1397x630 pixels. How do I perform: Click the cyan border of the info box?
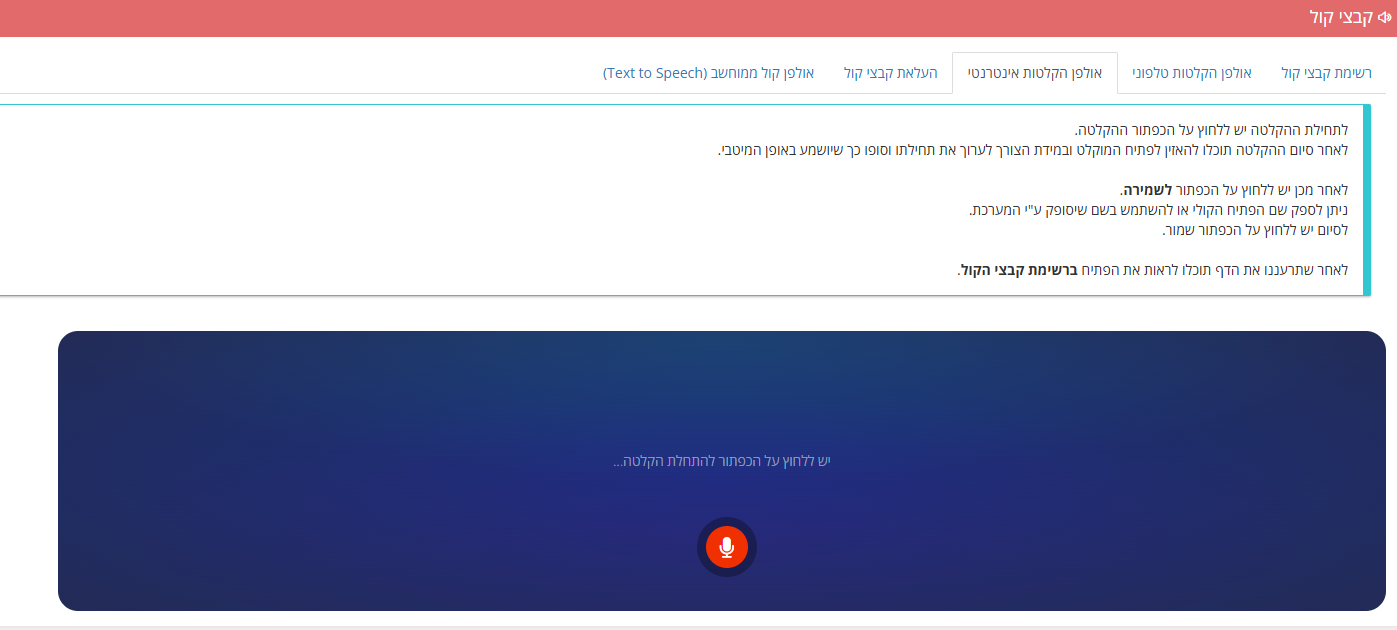point(1367,200)
